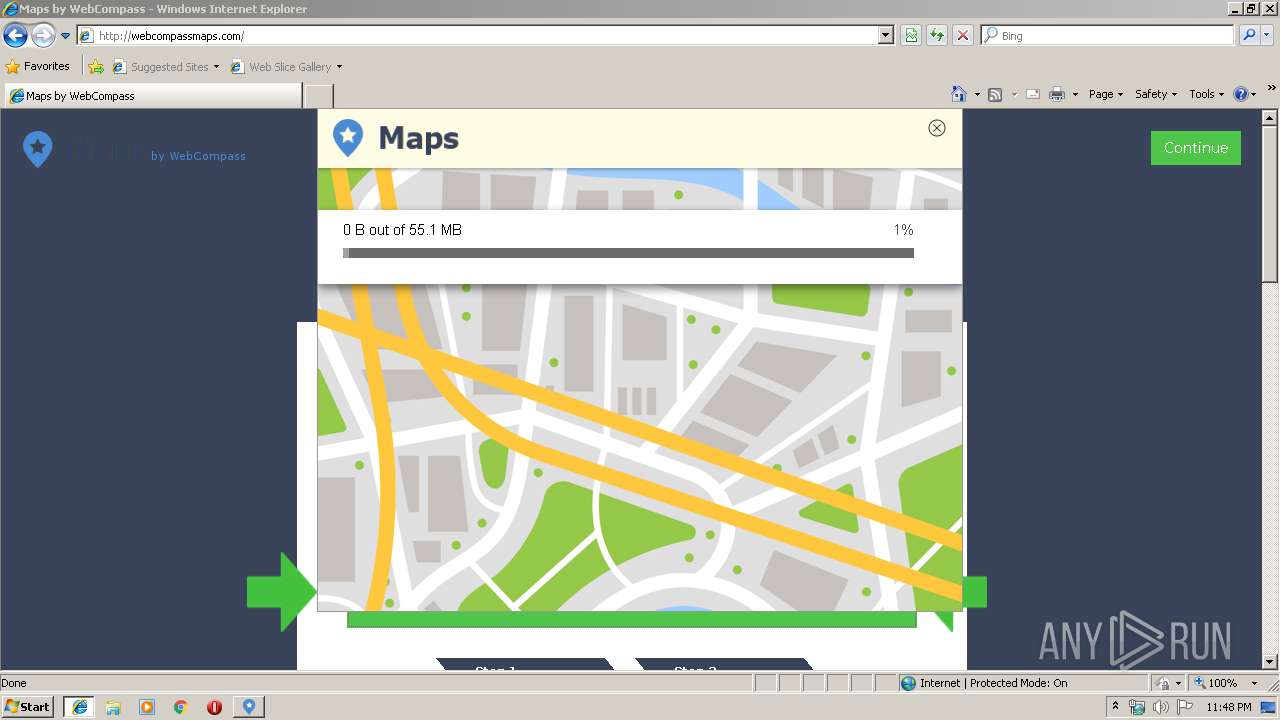
Task: Open the Favorites center
Action: [x=38, y=67]
